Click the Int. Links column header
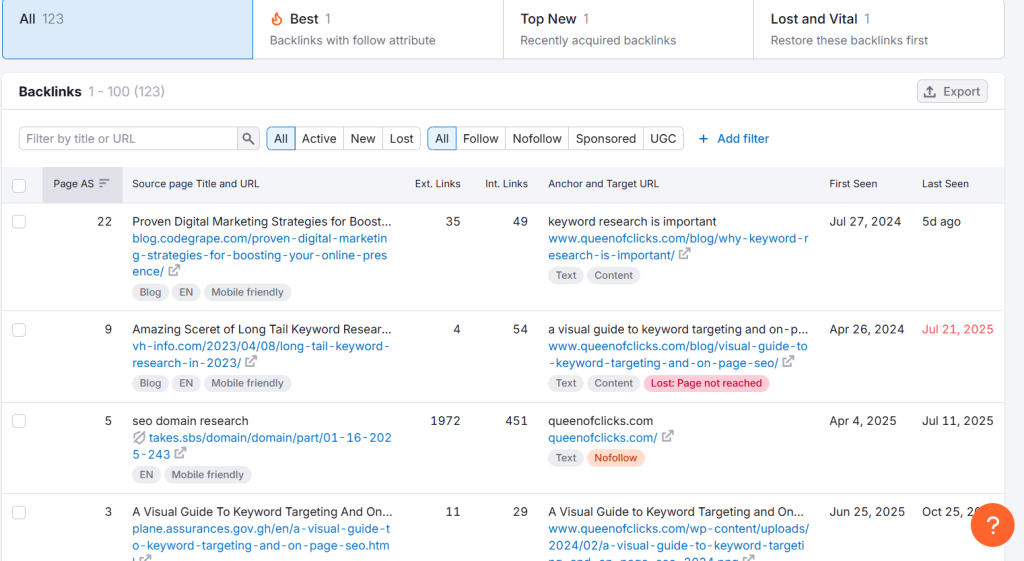The width and height of the screenshot is (1024, 561). pos(506,184)
